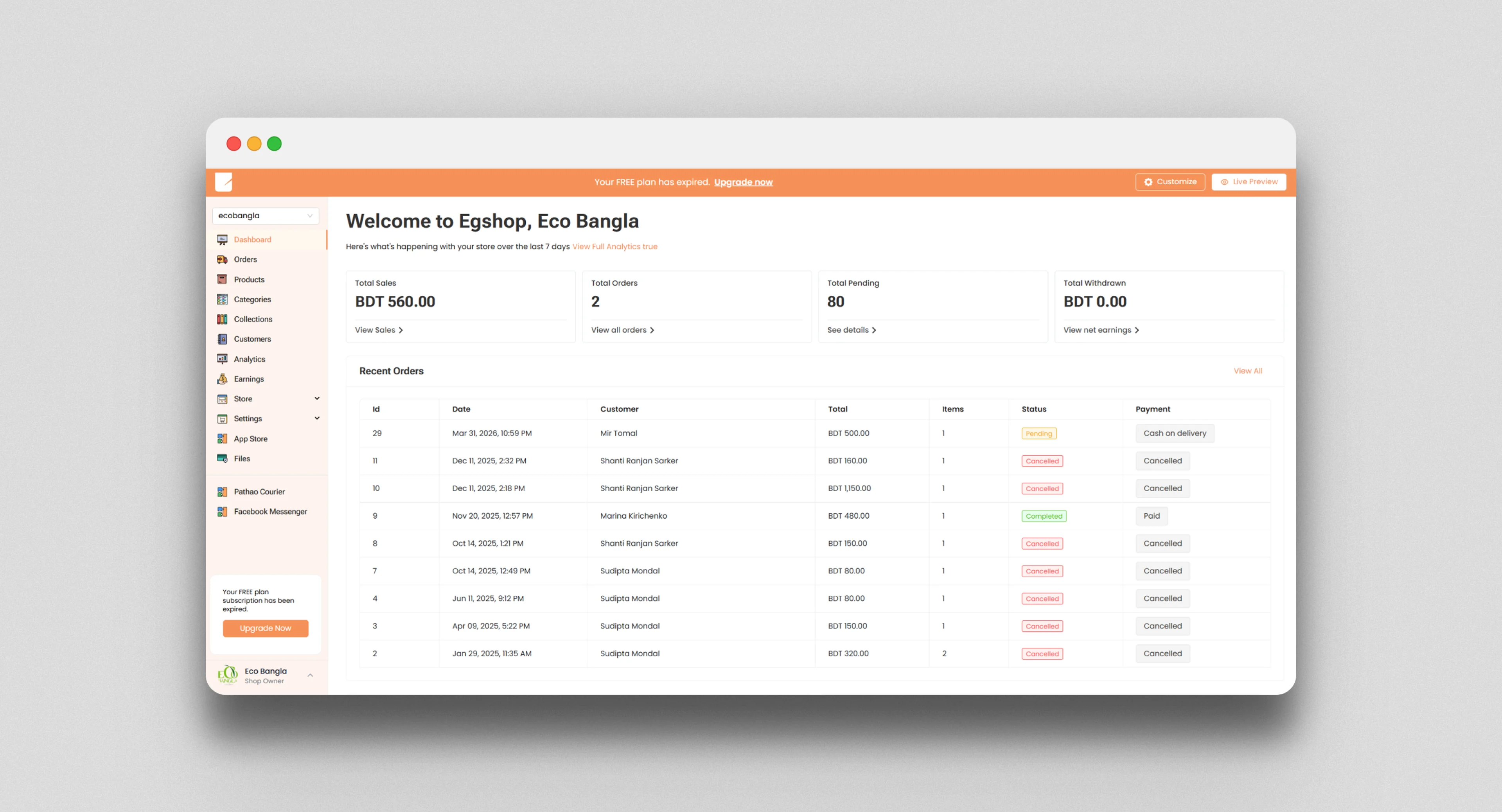Screen dimensions: 1502x812
Task: Click the date Jan 29, 2025, 11:35 AM
Action: pyautogui.click(x=492, y=654)
